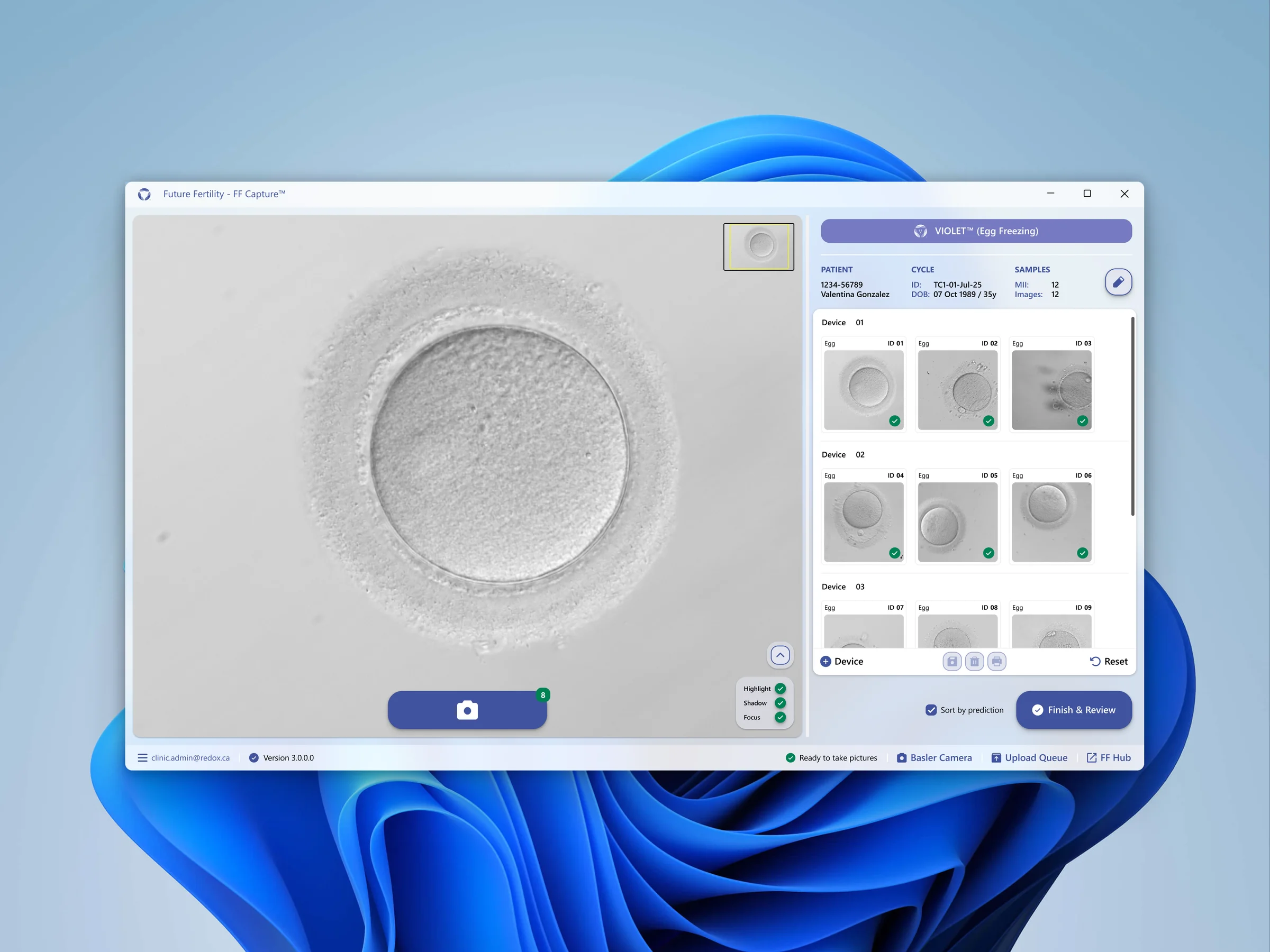This screenshot has height=952, width=1270.
Task: Minimize the FF Capture window
Action: click(x=1050, y=194)
